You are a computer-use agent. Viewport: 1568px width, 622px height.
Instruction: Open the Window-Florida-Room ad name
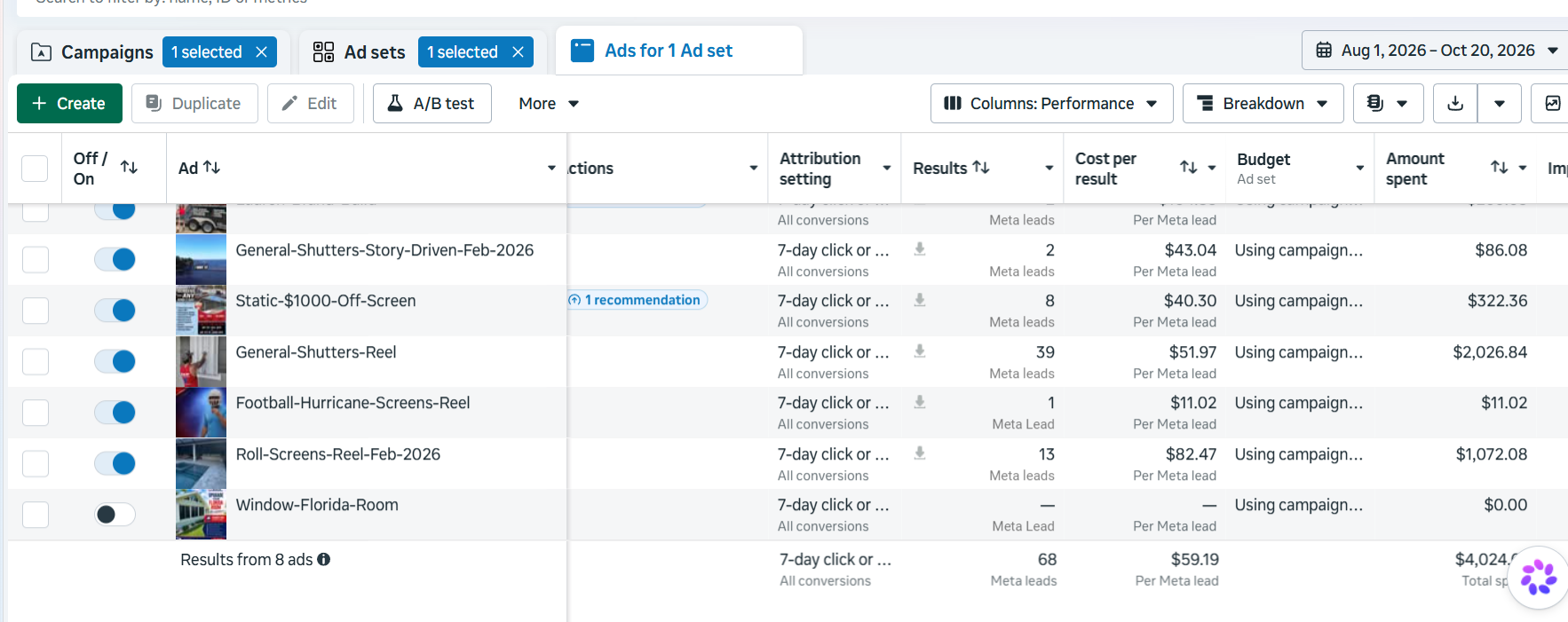pyautogui.click(x=317, y=505)
